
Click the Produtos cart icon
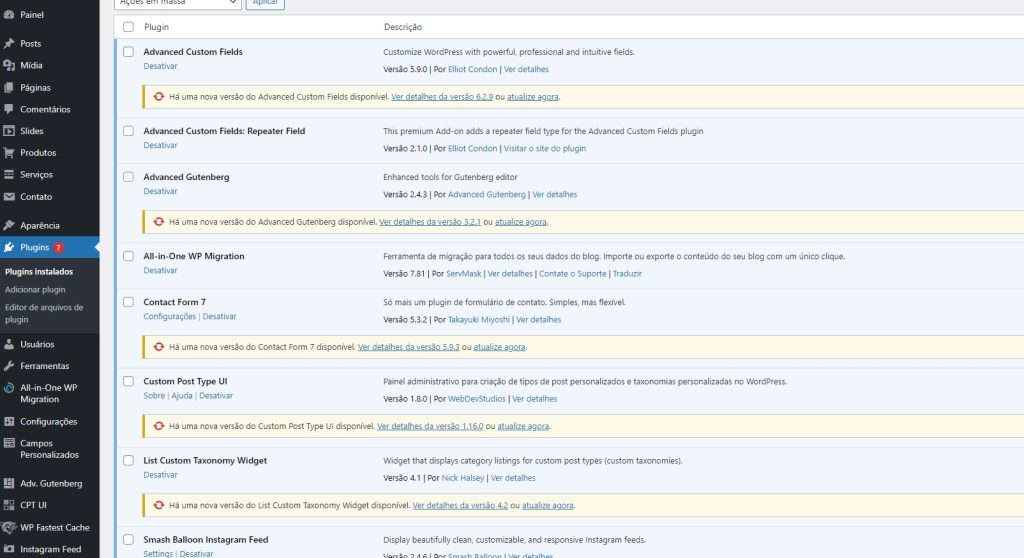(8, 152)
